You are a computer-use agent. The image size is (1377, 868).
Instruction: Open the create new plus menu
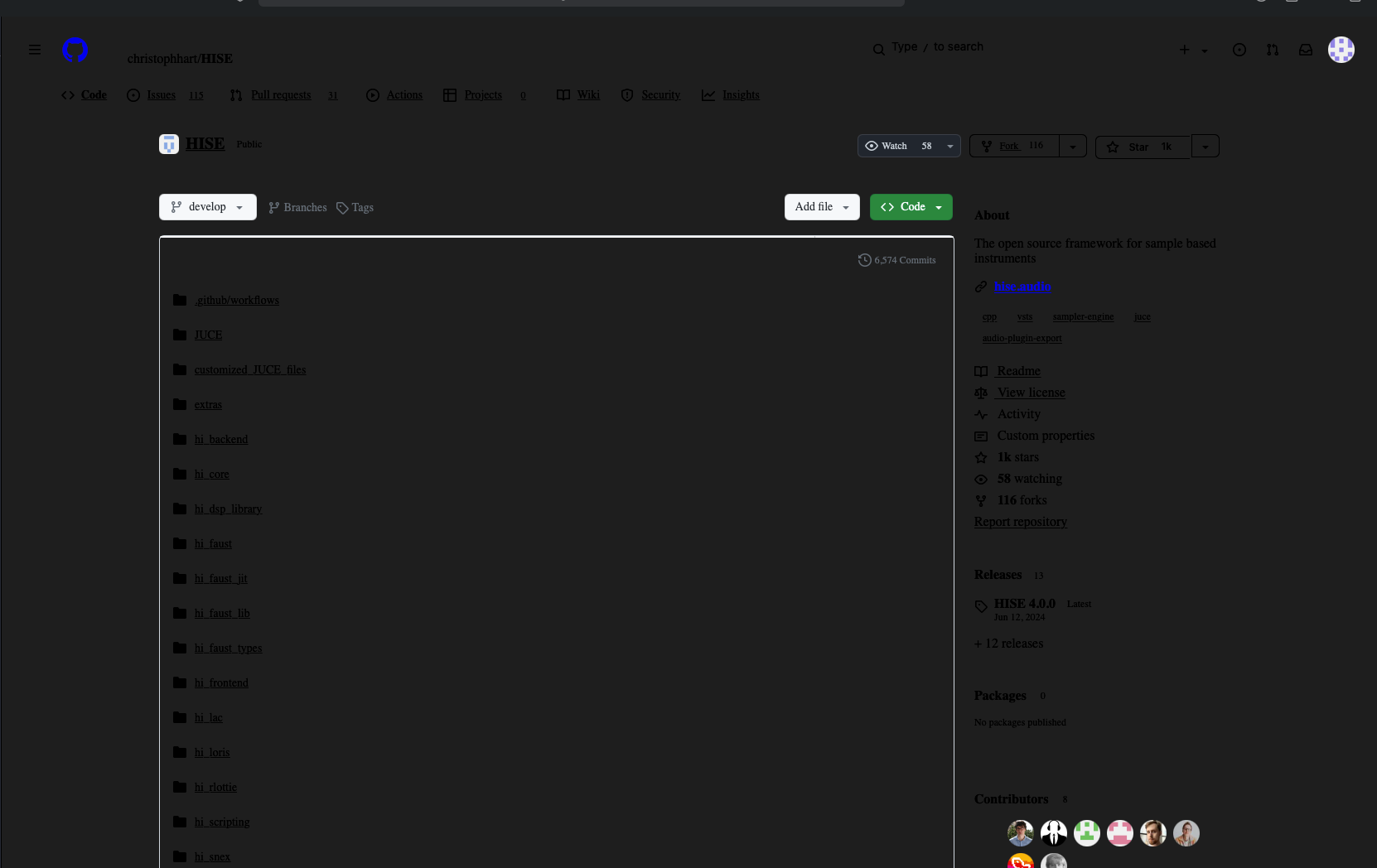point(1193,50)
